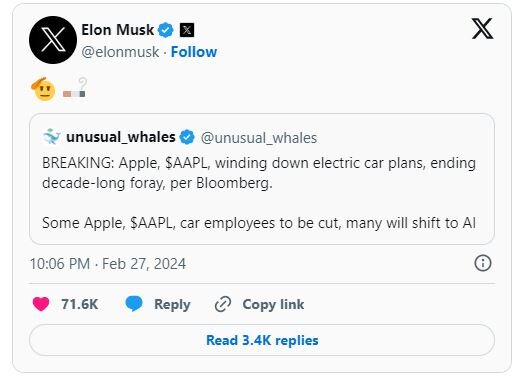Click the X logo in top-right corner
This screenshot has height=378, width=526.
click(x=482, y=29)
